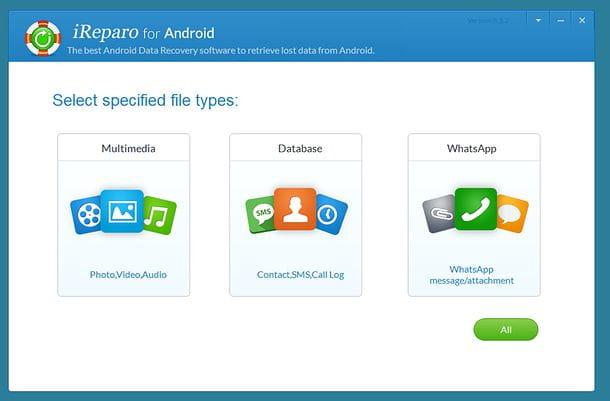Choose the green SMS bubble icon
Viewport: 610px width, 401px height.
(261, 215)
